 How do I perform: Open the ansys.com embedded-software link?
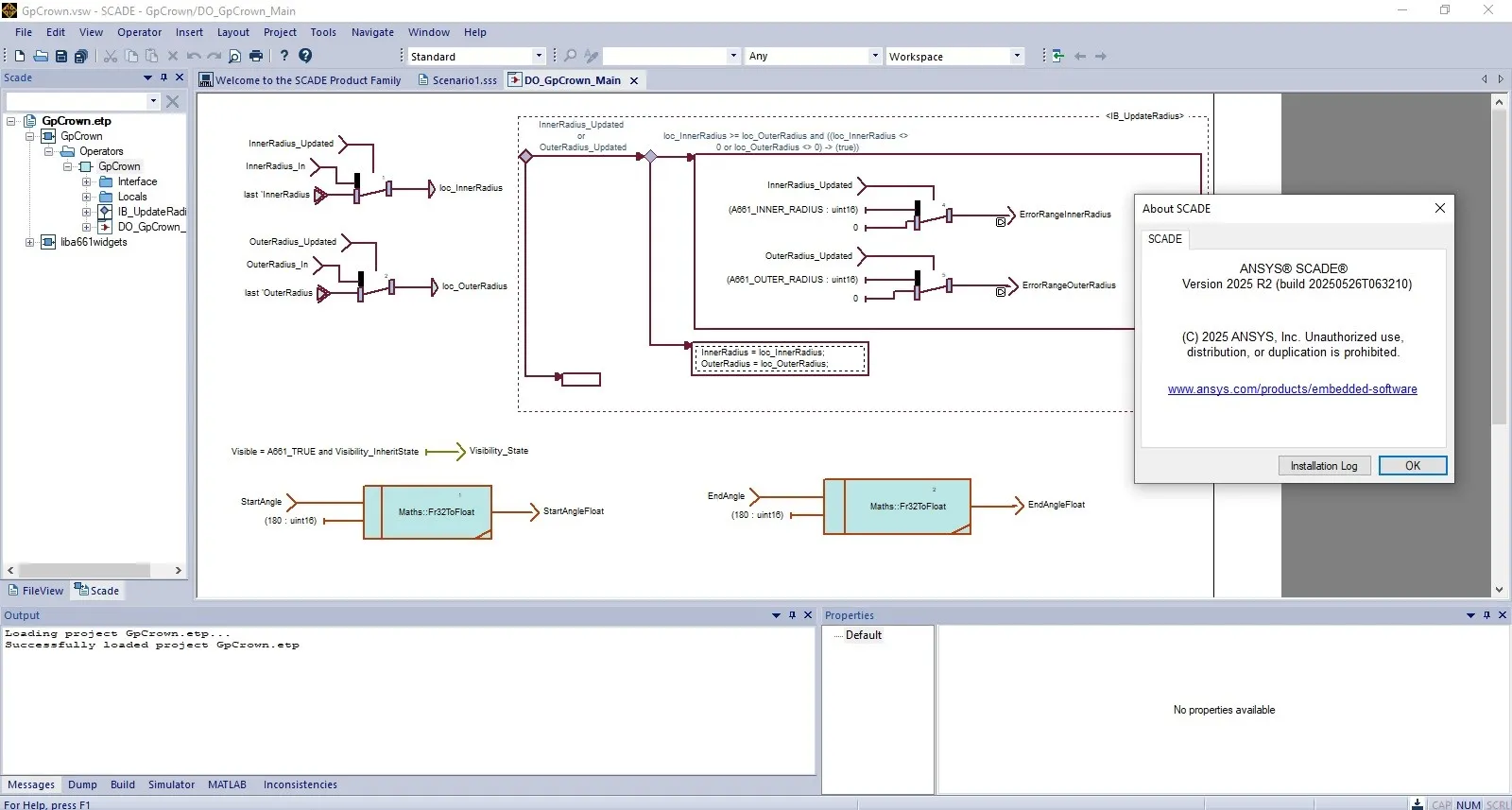coord(1292,389)
